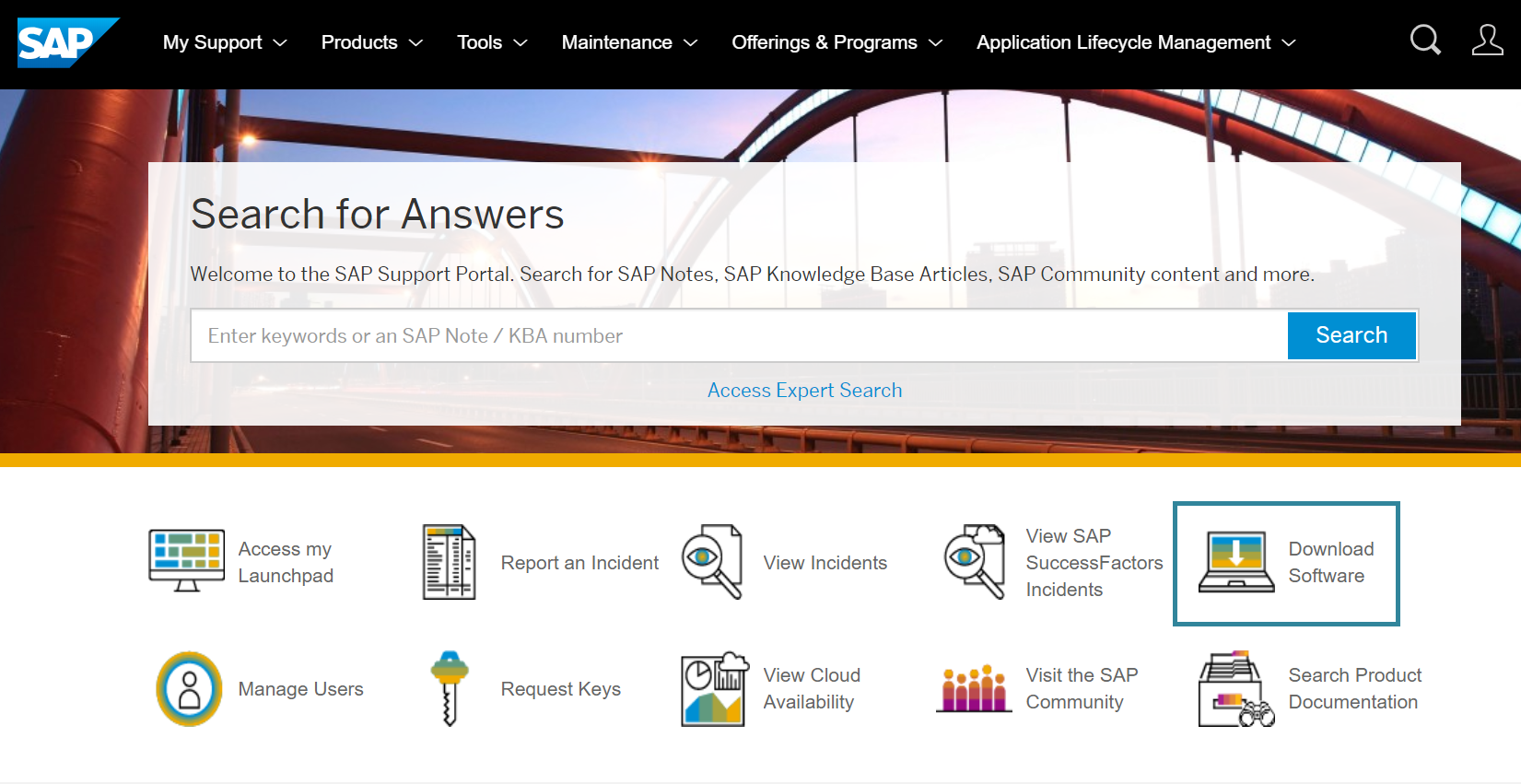The image size is (1521, 784).
Task: Open the View Incidents link
Action: click(x=825, y=563)
